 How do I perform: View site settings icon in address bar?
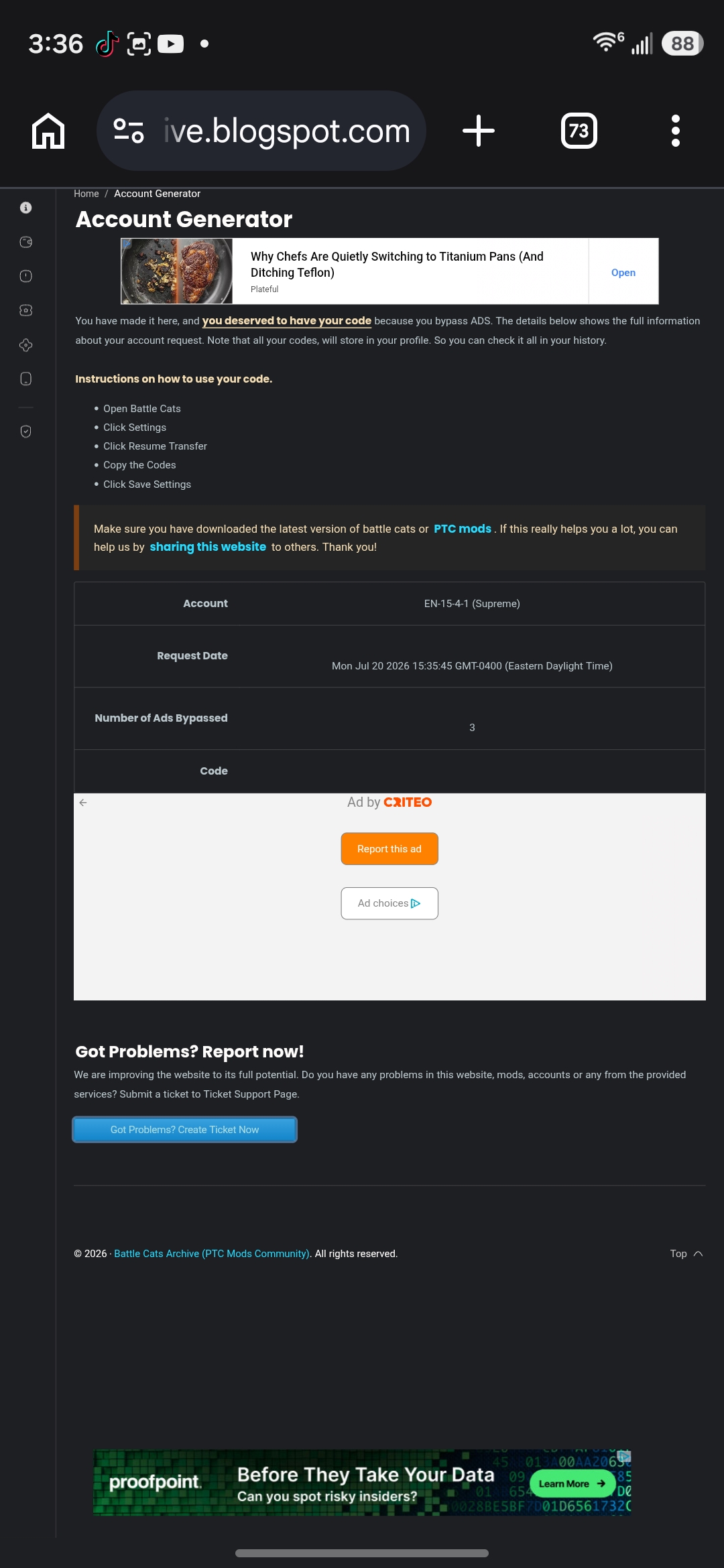click(x=129, y=131)
